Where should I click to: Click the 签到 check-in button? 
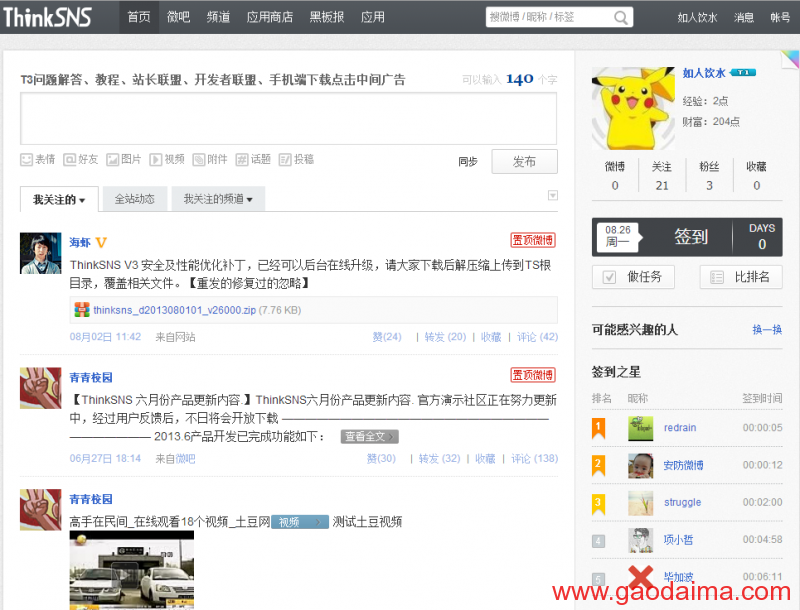coord(691,237)
